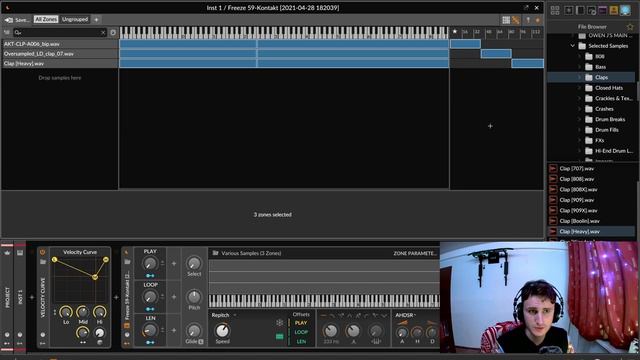640x360 pixels.
Task: Click the preview play icon beside search
Action: coord(113,33)
